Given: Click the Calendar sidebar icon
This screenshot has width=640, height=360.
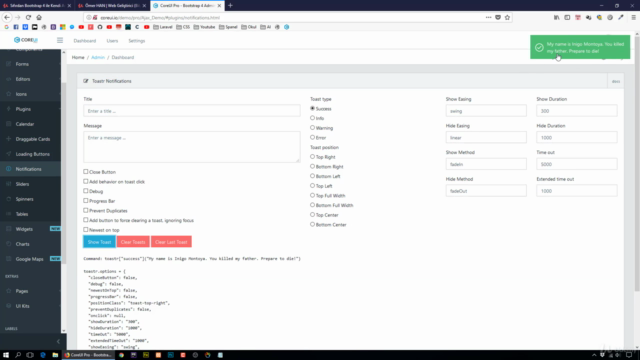Looking at the screenshot, I should coord(9,124).
